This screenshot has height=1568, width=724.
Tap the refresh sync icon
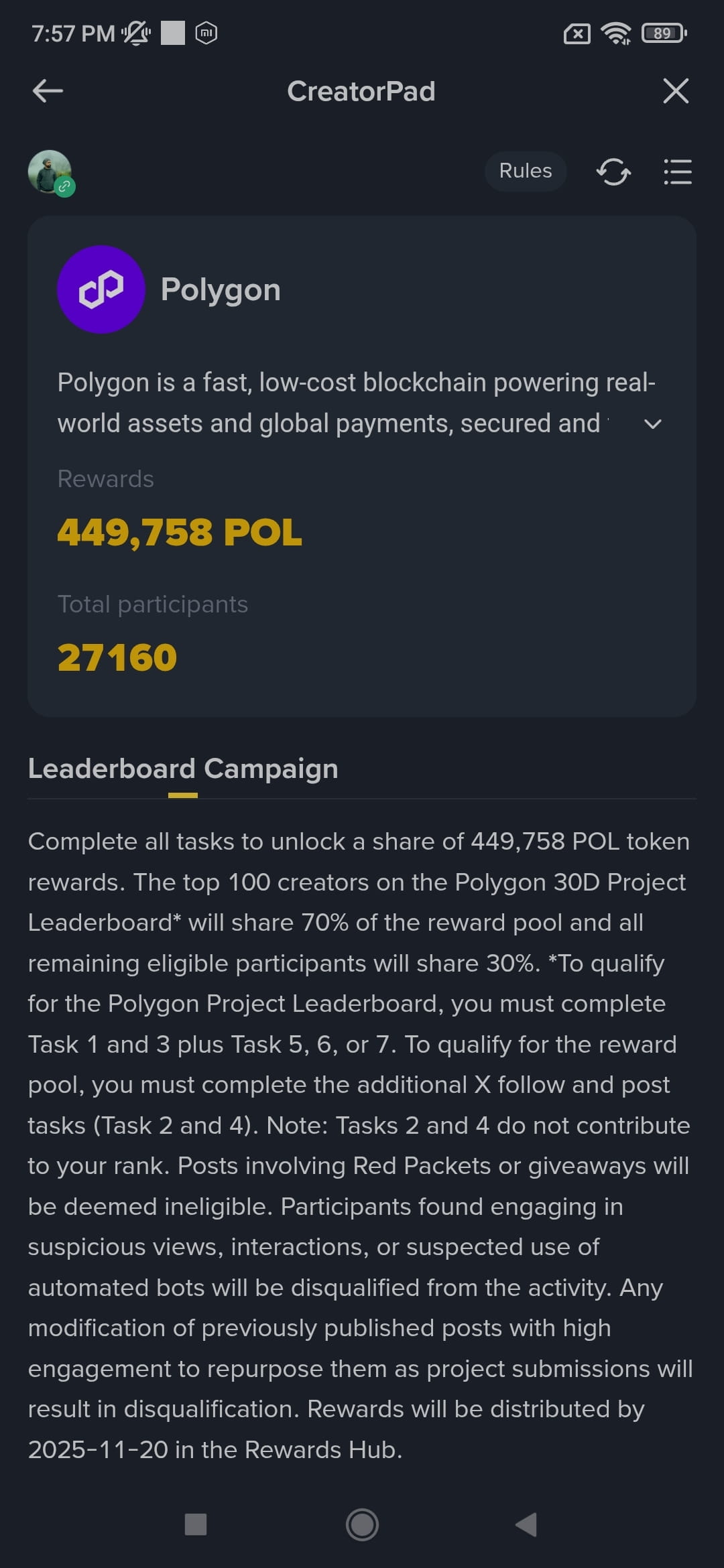coord(613,172)
